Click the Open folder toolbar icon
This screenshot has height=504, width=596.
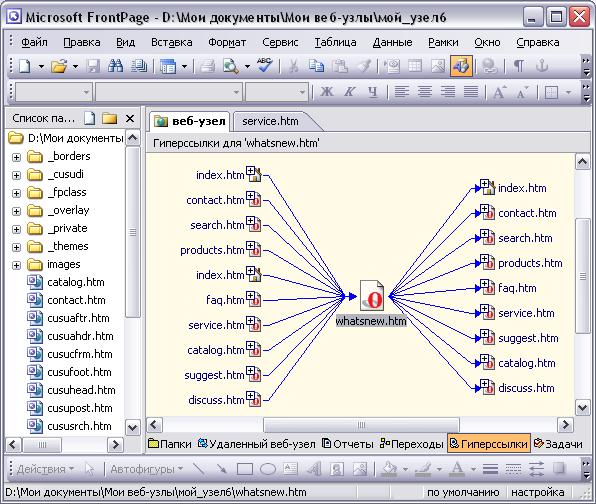pos(59,67)
